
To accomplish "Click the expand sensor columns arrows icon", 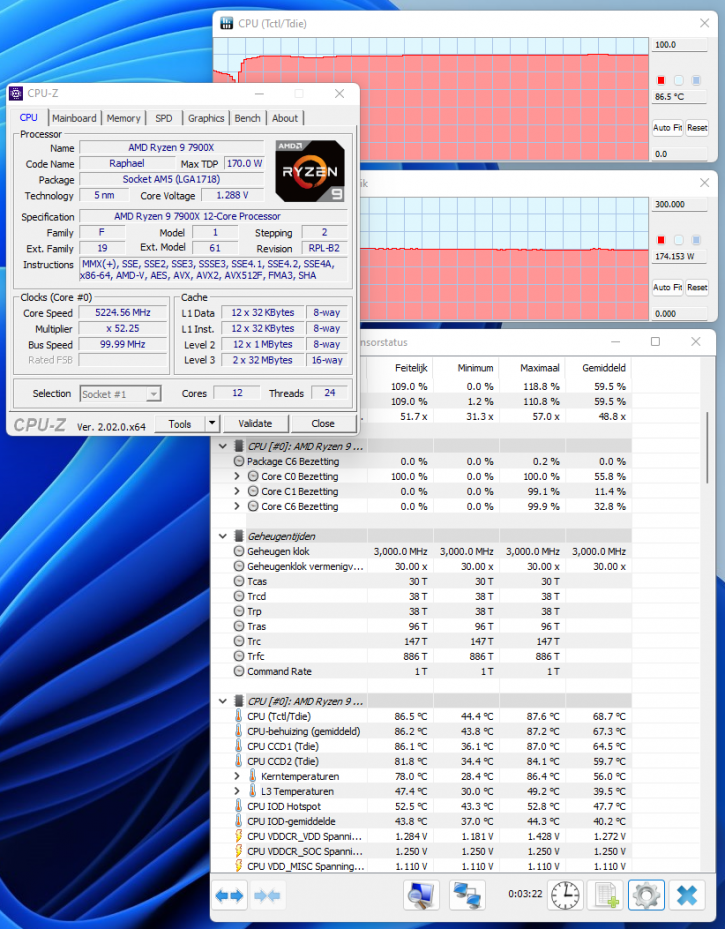I will (229, 895).
